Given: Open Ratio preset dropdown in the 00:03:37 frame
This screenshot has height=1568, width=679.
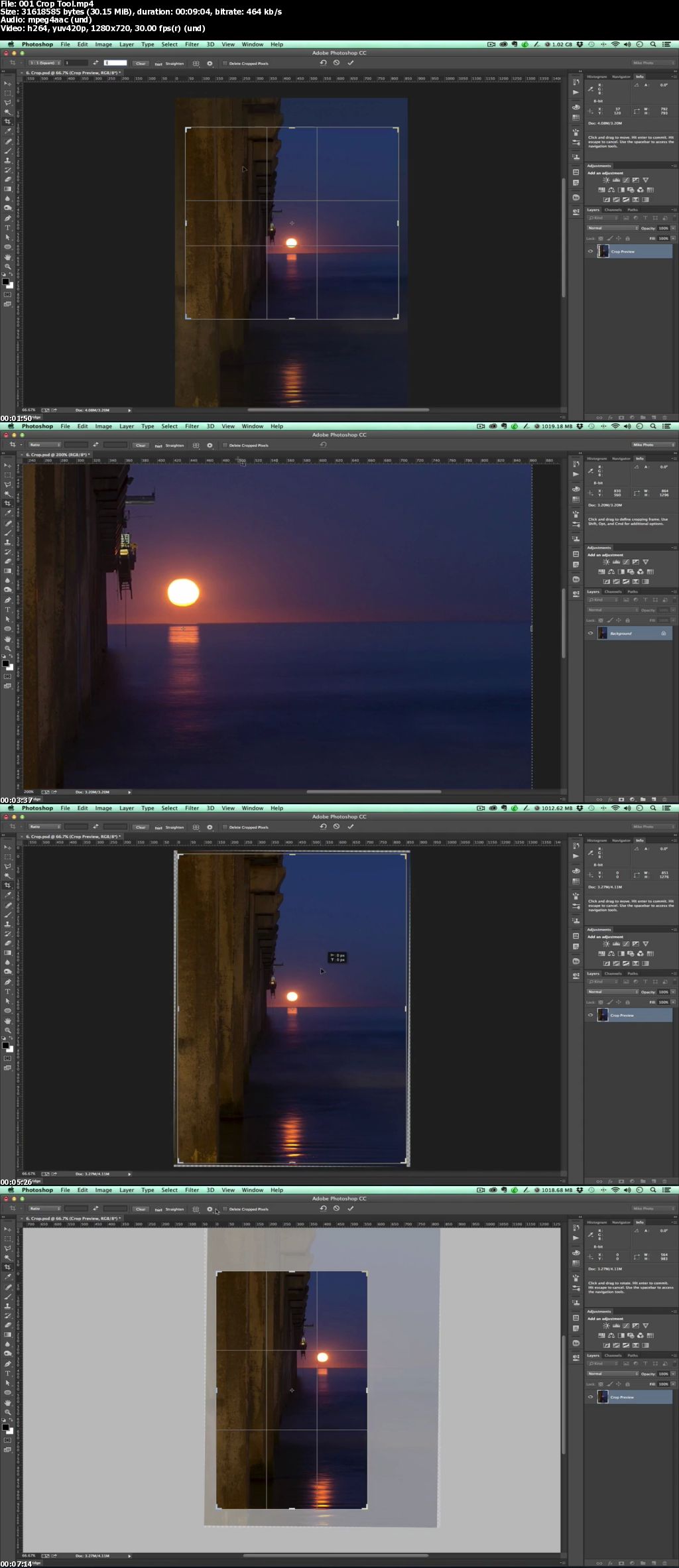Looking at the screenshot, I should coord(44,445).
